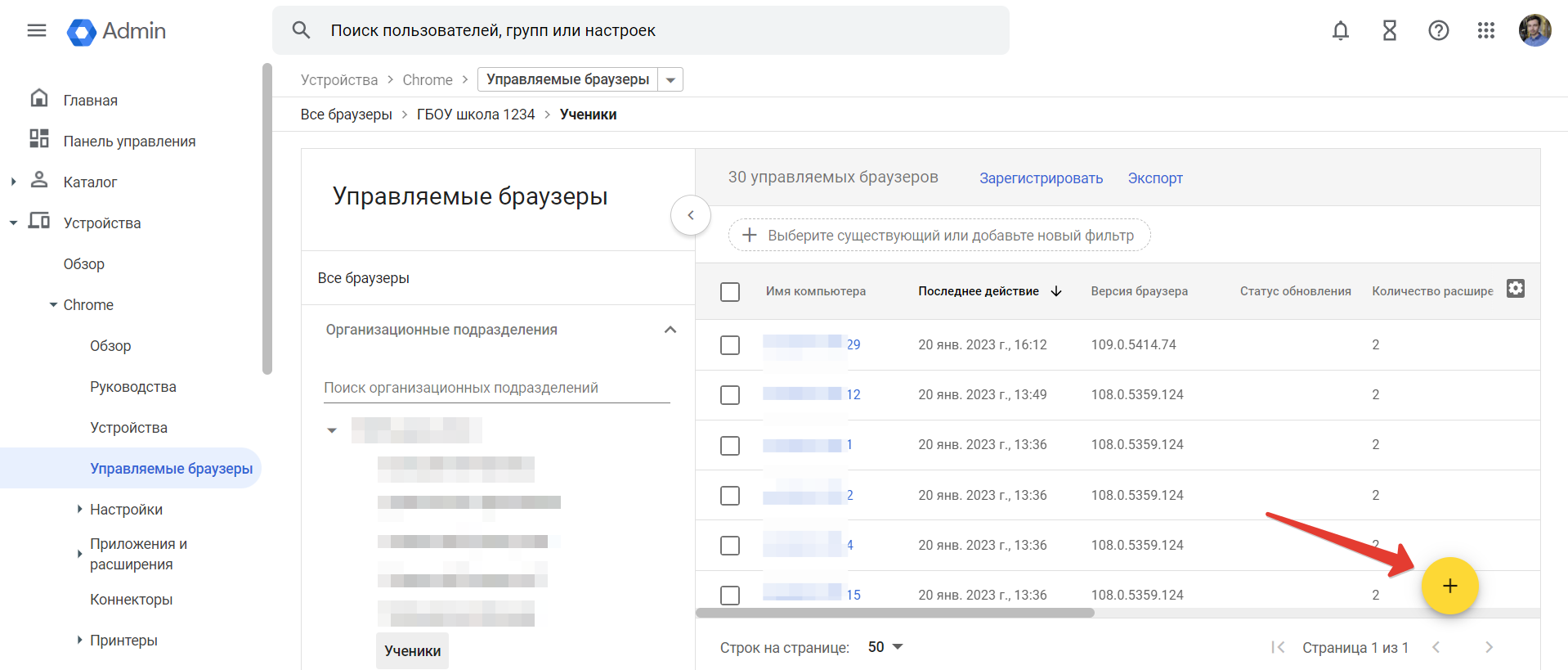Focus the organizational units search field
This screenshot has width=1568, height=670.
[x=497, y=388]
